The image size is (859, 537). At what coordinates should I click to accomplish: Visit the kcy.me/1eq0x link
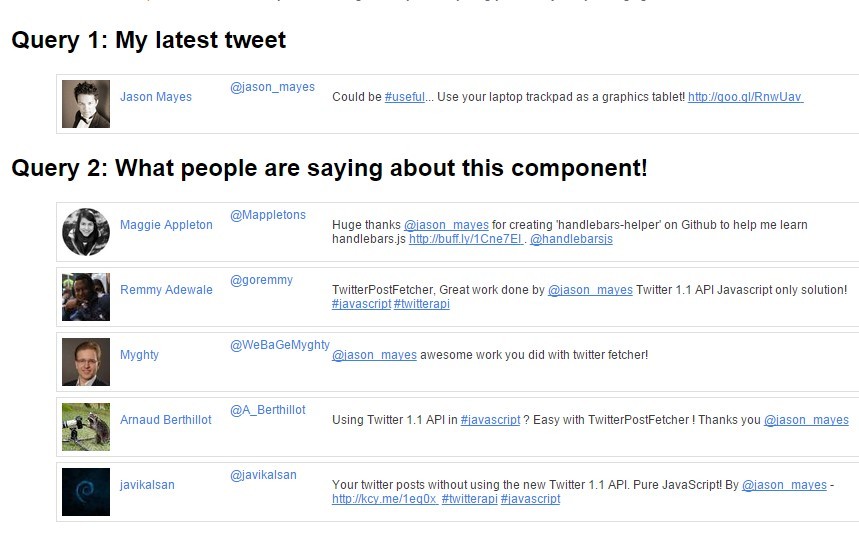pyautogui.click(x=385, y=499)
